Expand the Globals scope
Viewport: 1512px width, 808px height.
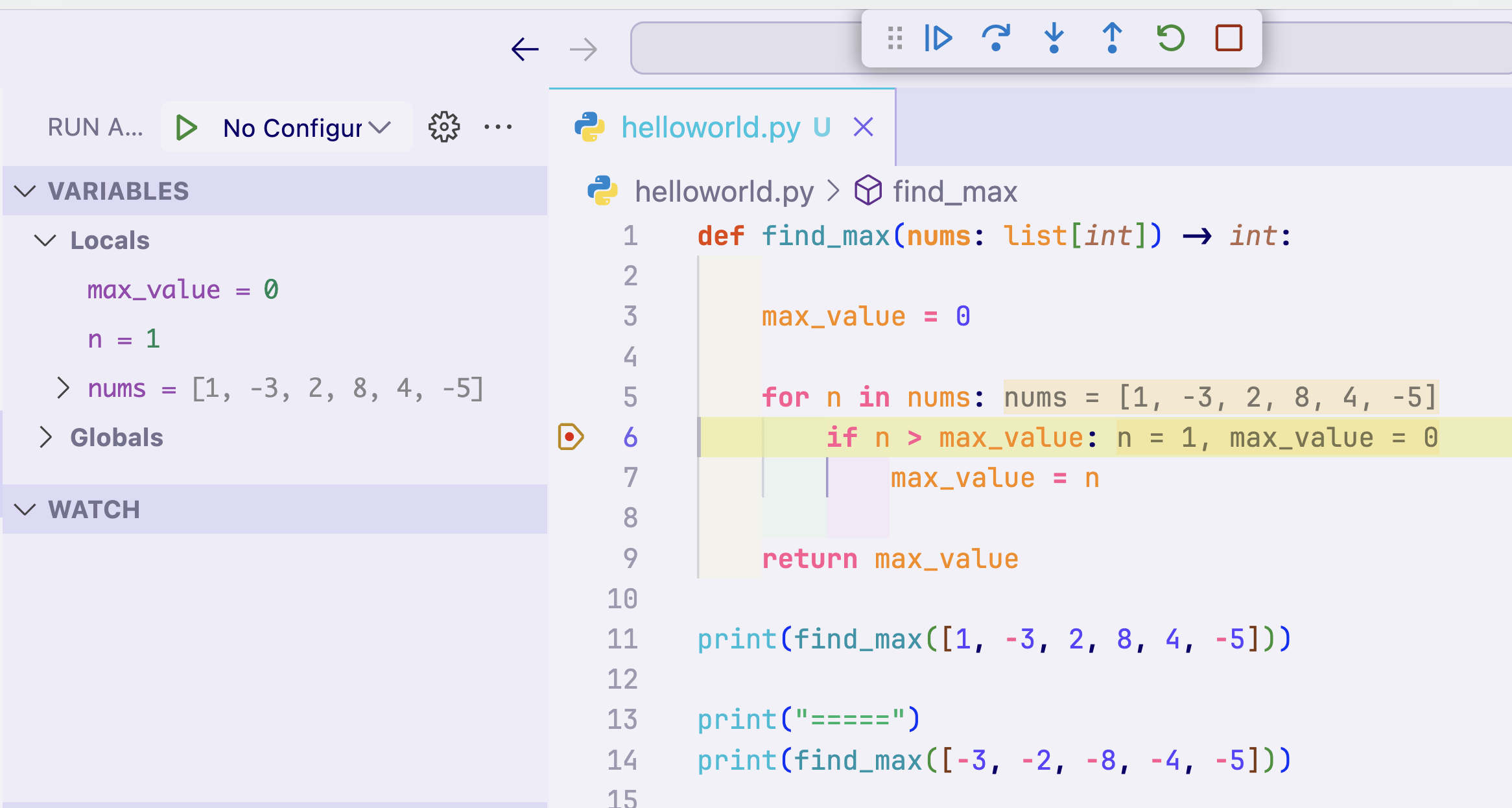pos(45,438)
